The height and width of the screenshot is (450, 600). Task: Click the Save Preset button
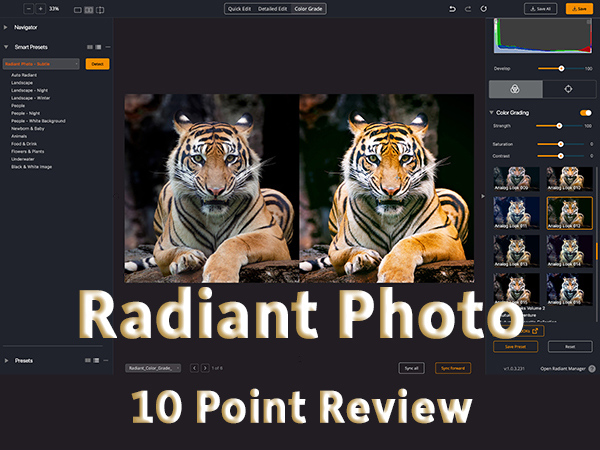pyautogui.click(x=515, y=347)
